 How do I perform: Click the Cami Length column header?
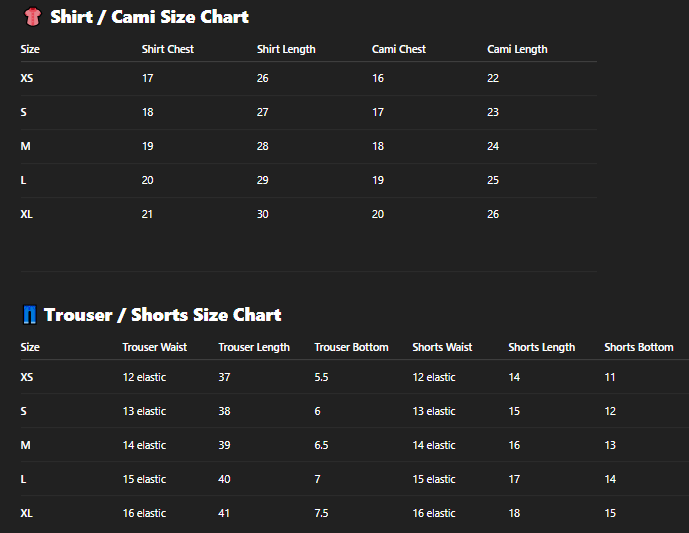pyautogui.click(x=517, y=49)
